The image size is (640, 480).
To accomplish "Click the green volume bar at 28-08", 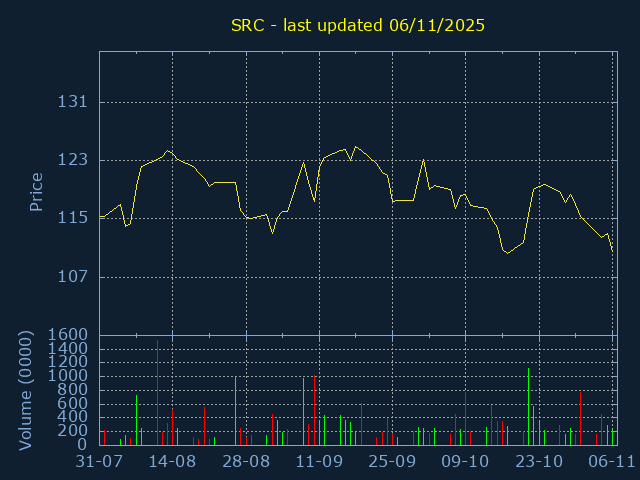I will pos(236,411).
